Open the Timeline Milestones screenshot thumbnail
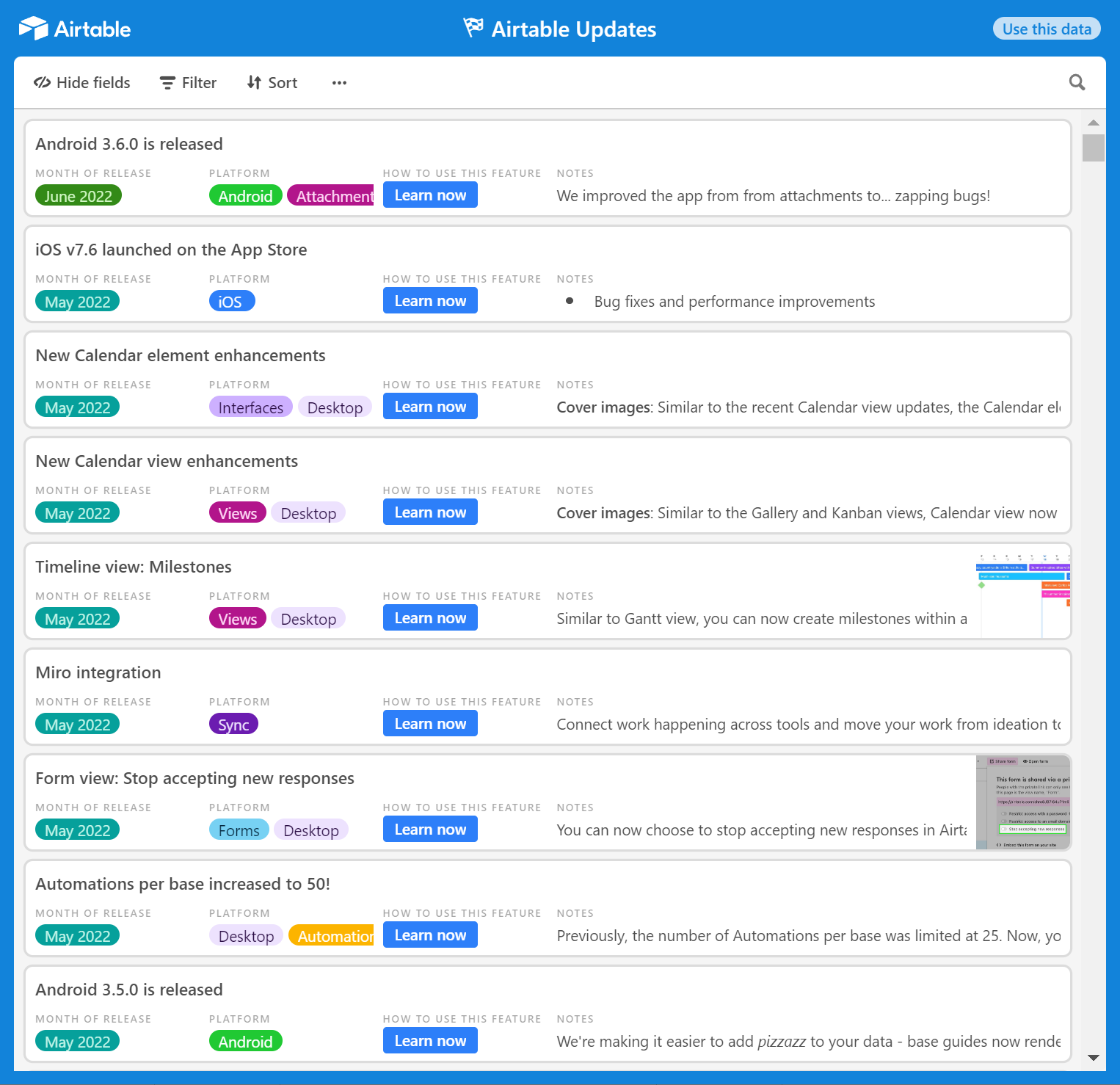Image resolution: width=1120 pixels, height=1085 pixels. [x=1023, y=592]
